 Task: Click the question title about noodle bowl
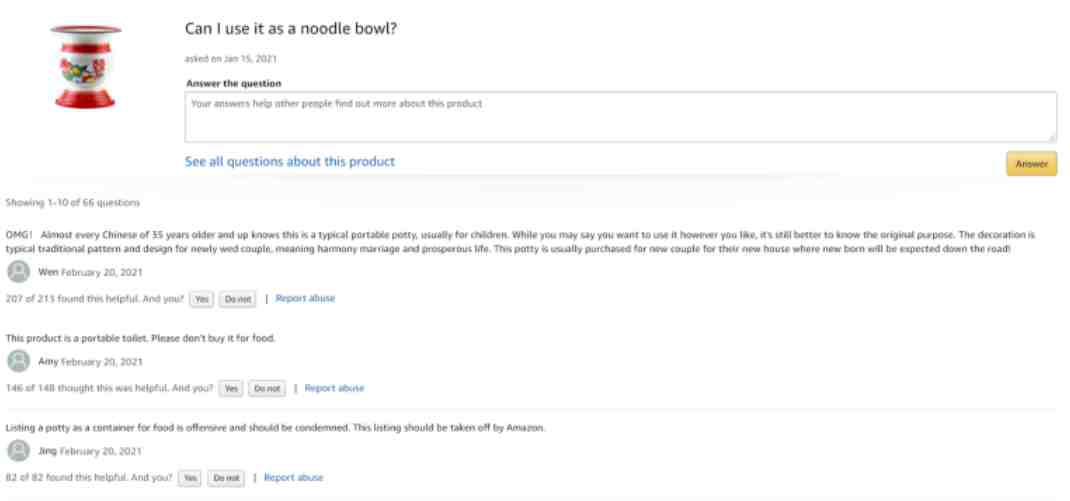pos(291,29)
